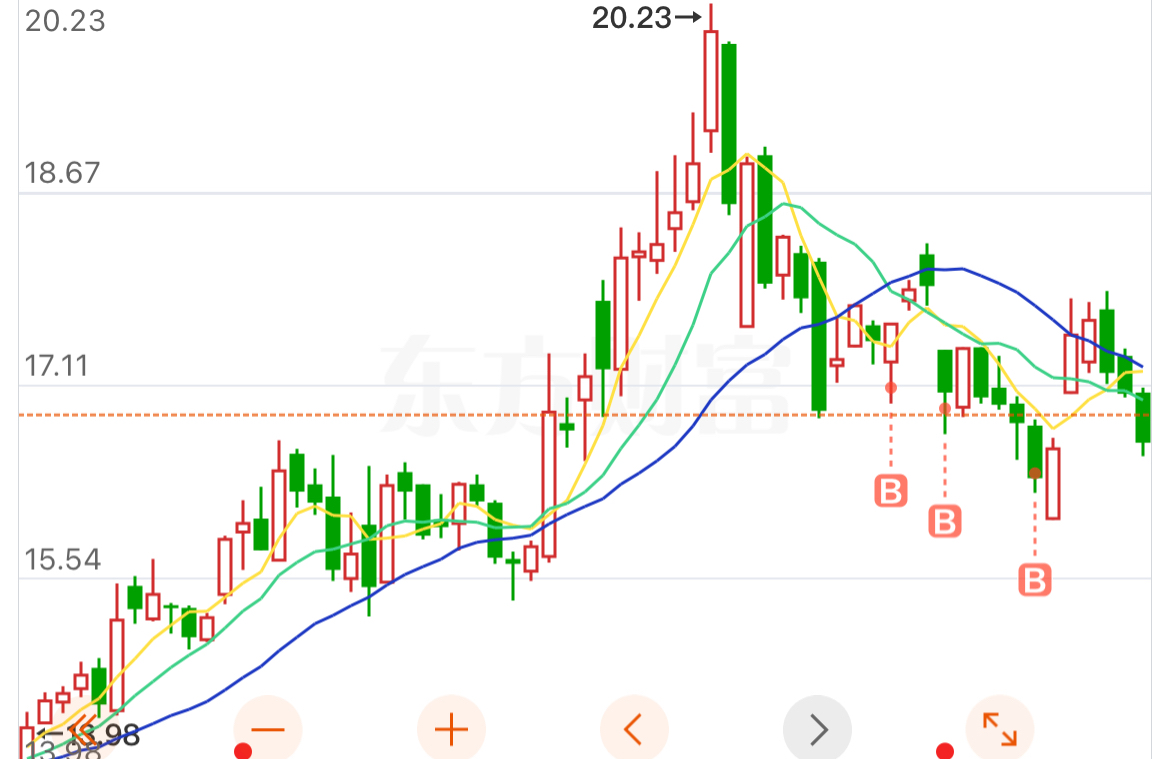Move chart left with the orange arrow
This screenshot has height=759, width=1170.
coord(634,729)
